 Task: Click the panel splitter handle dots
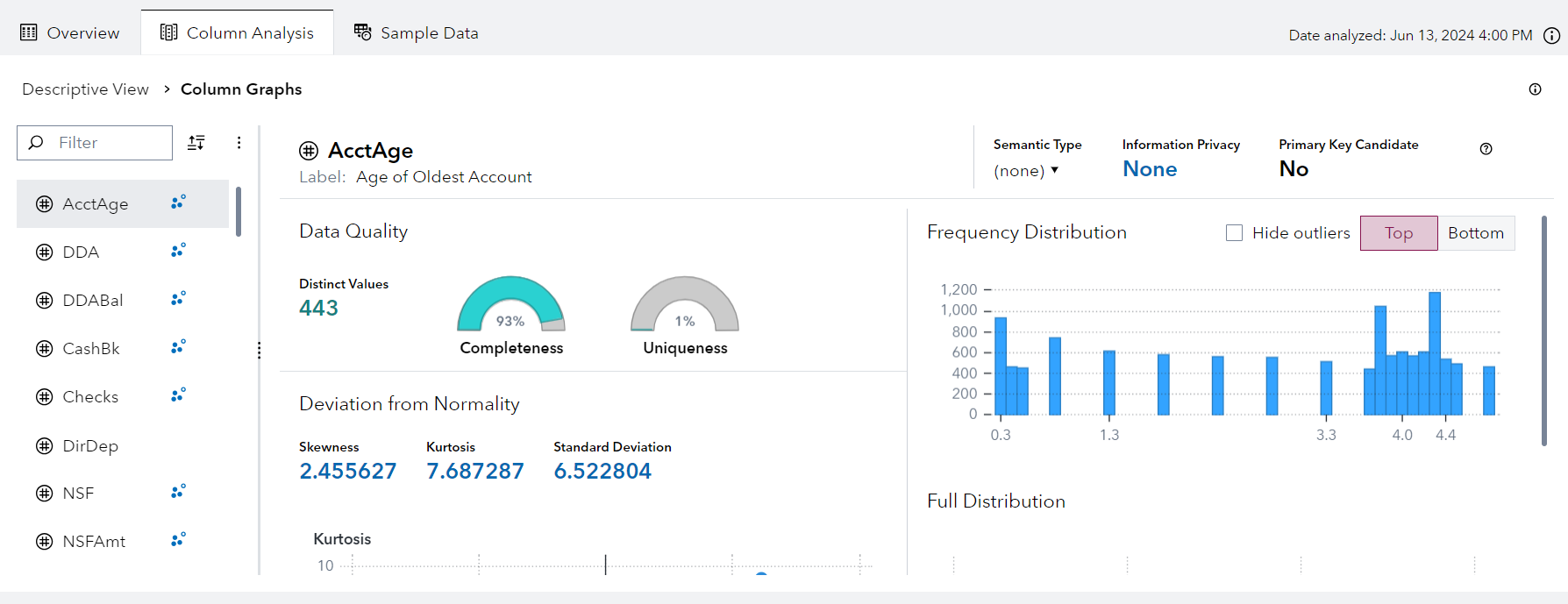[x=259, y=351]
